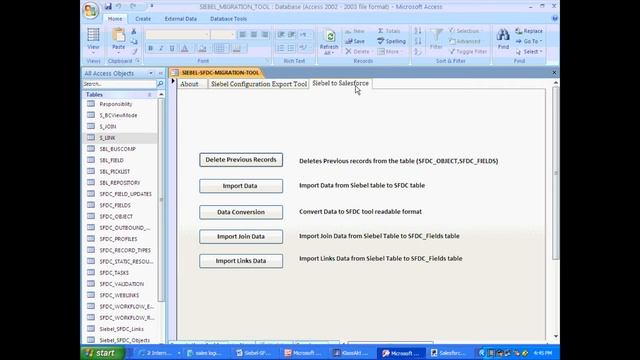
Task: Select the Siebel to Salesforce tab
Action: click(x=340, y=83)
